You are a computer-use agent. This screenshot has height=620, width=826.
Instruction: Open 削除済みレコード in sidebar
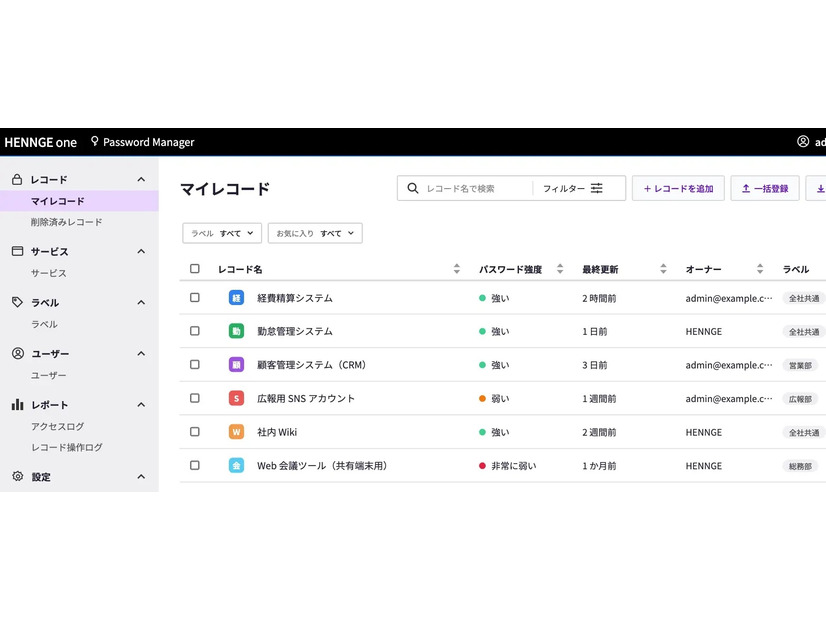point(66,222)
